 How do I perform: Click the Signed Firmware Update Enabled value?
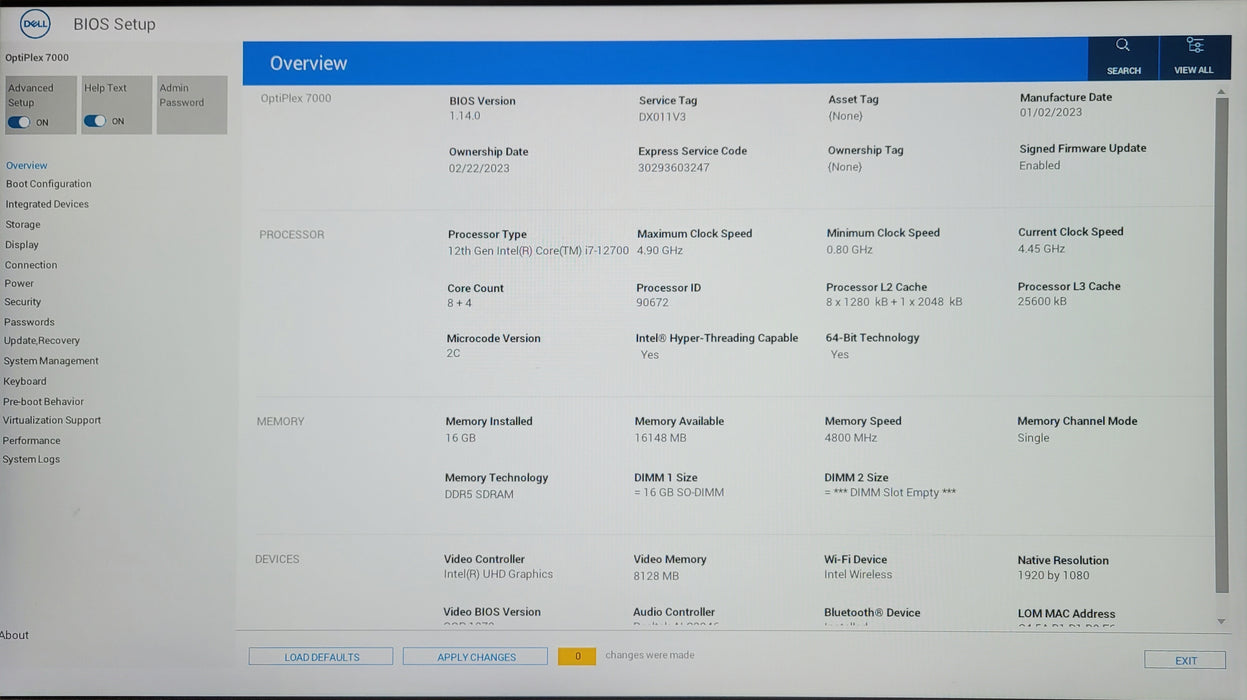tap(1040, 166)
